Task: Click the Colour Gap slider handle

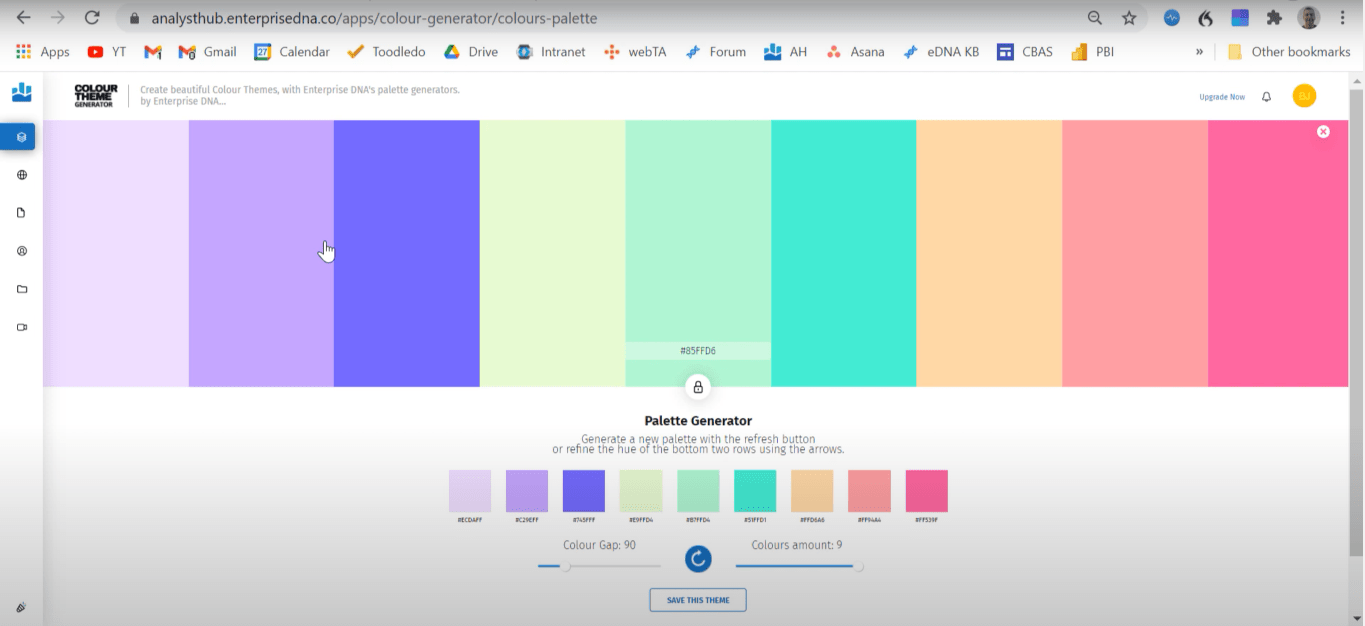Action: [x=565, y=567]
